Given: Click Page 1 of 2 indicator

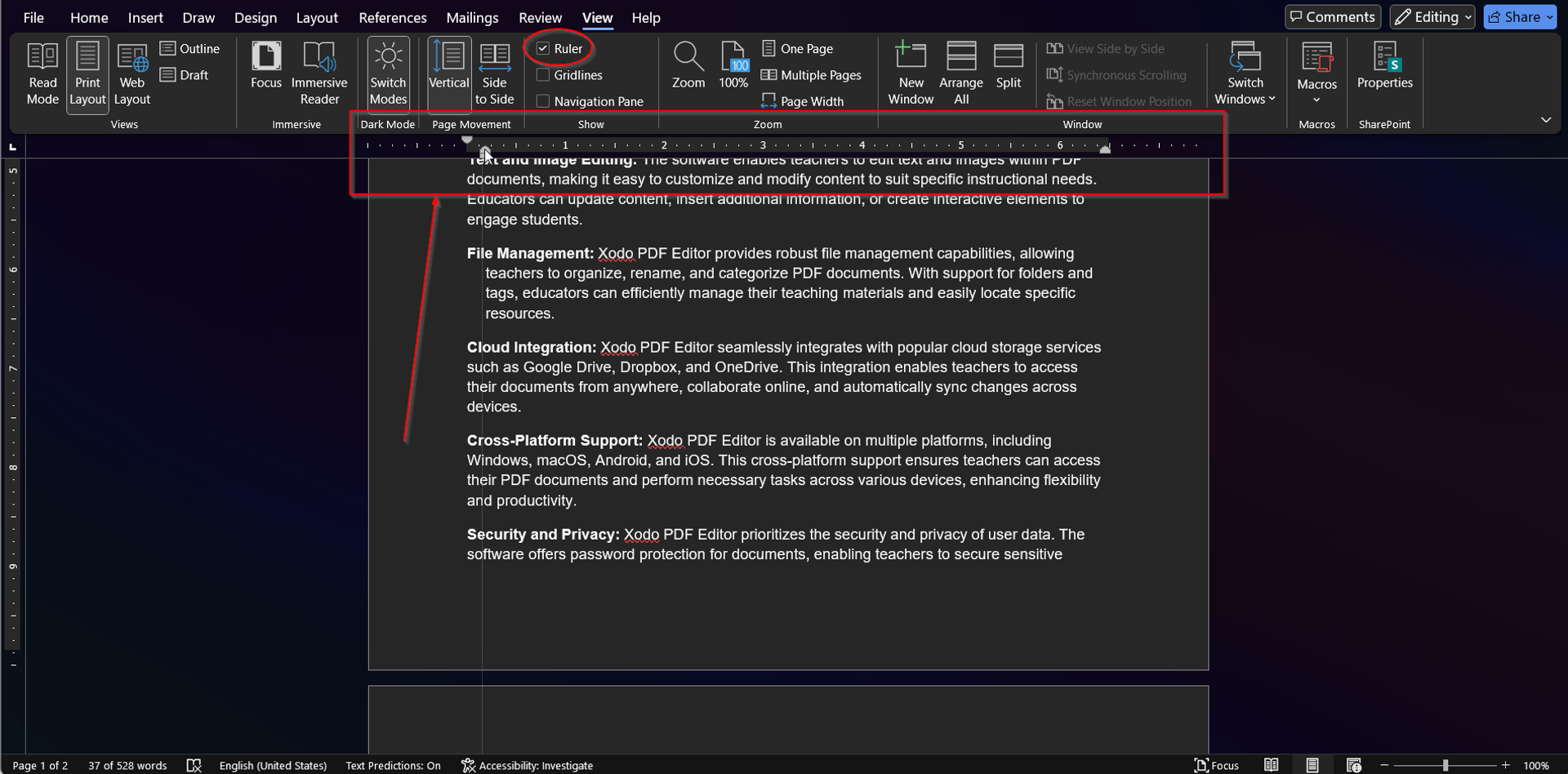Looking at the screenshot, I should [40, 765].
